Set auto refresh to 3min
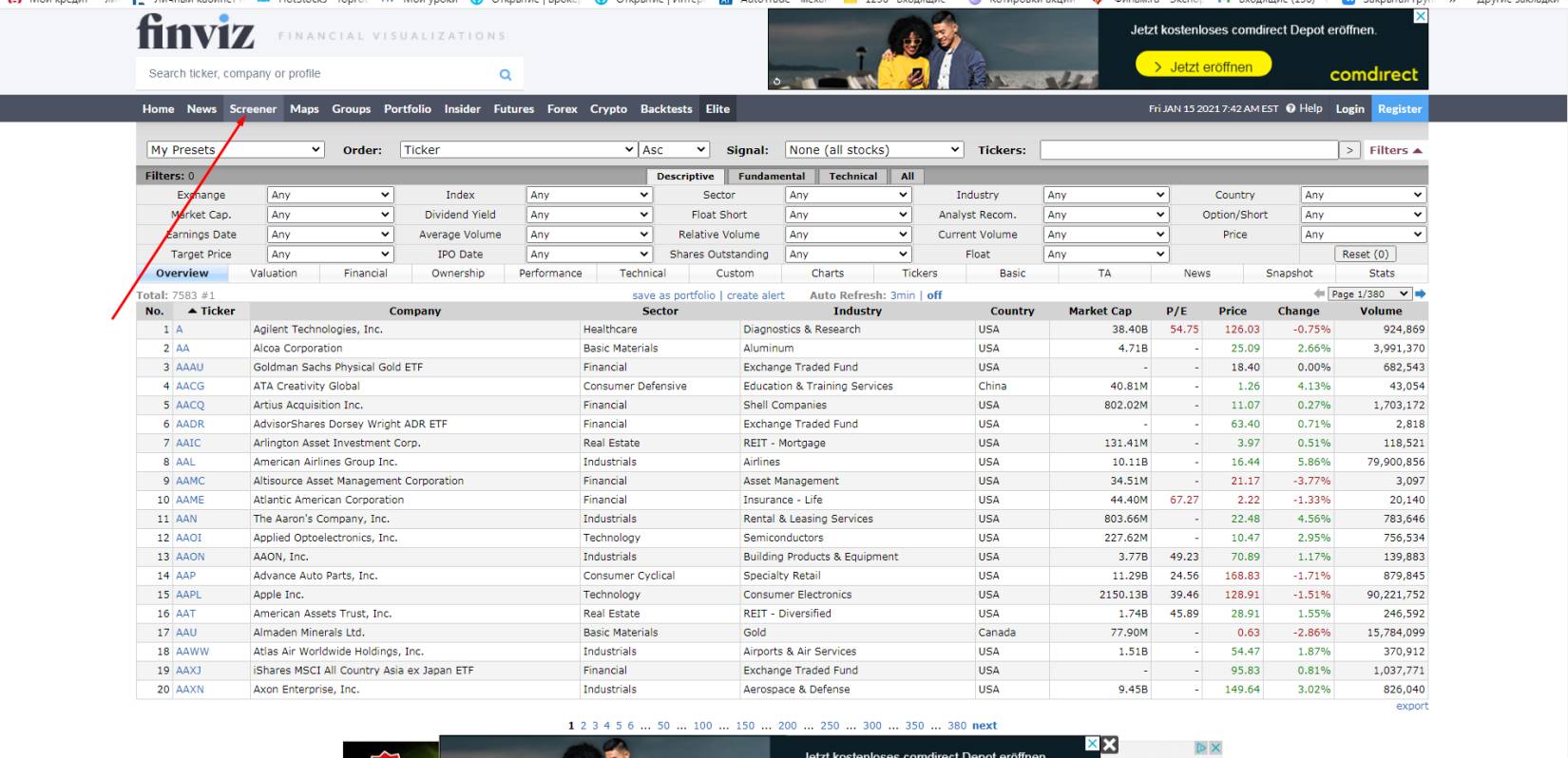The width and height of the screenshot is (1568, 758). pyautogui.click(x=902, y=295)
